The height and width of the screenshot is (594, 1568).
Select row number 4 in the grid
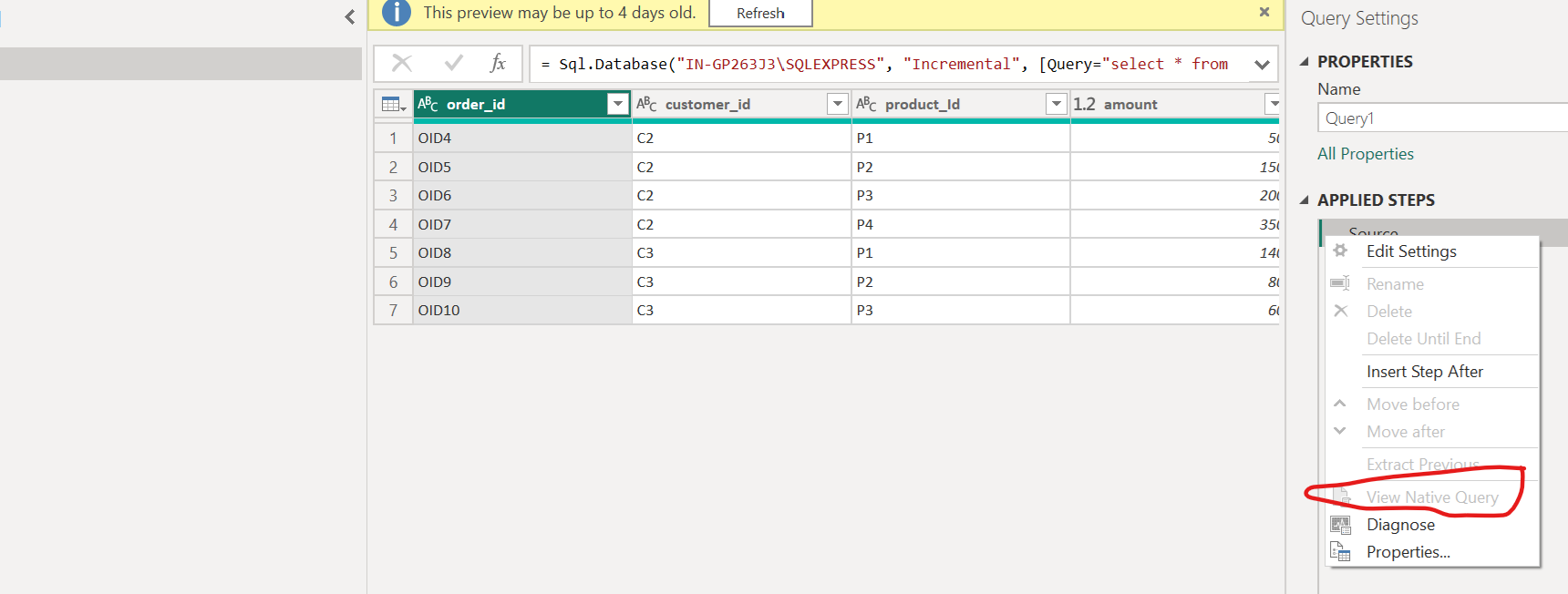pos(394,224)
